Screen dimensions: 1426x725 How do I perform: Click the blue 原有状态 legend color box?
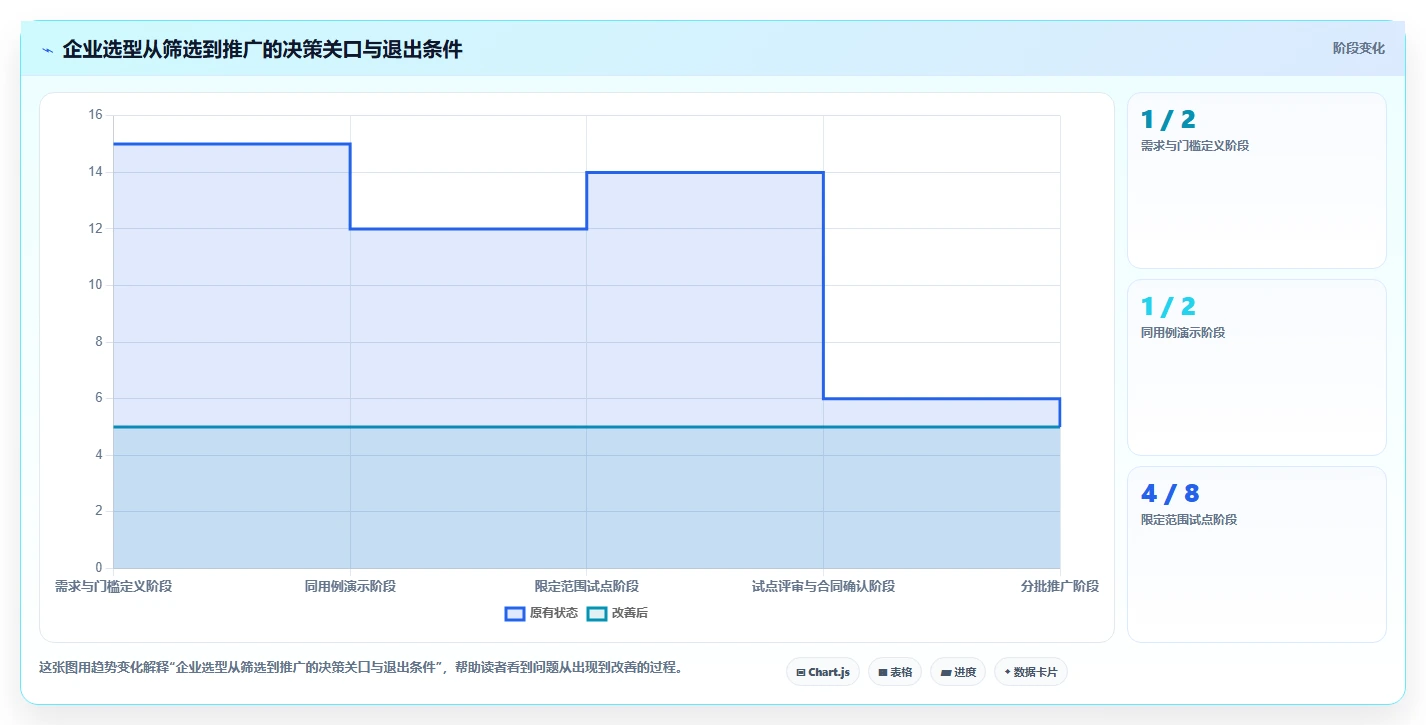[x=515, y=613]
